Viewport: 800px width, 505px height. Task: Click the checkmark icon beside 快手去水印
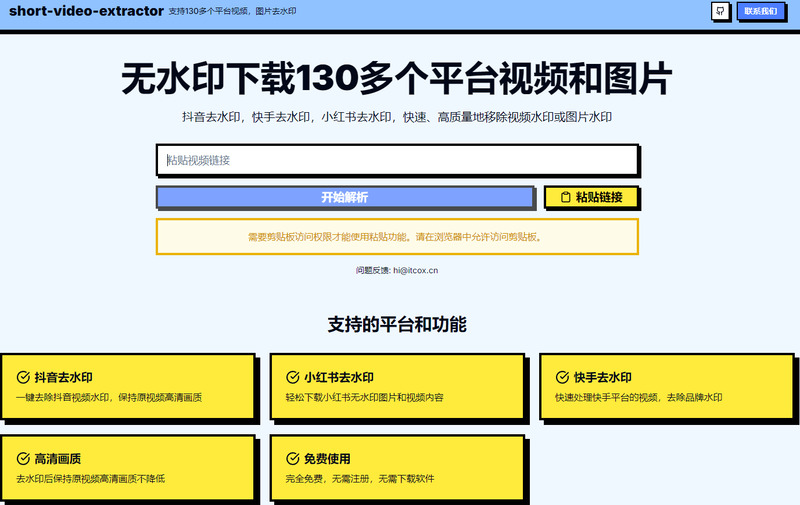(x=562, y=377)
